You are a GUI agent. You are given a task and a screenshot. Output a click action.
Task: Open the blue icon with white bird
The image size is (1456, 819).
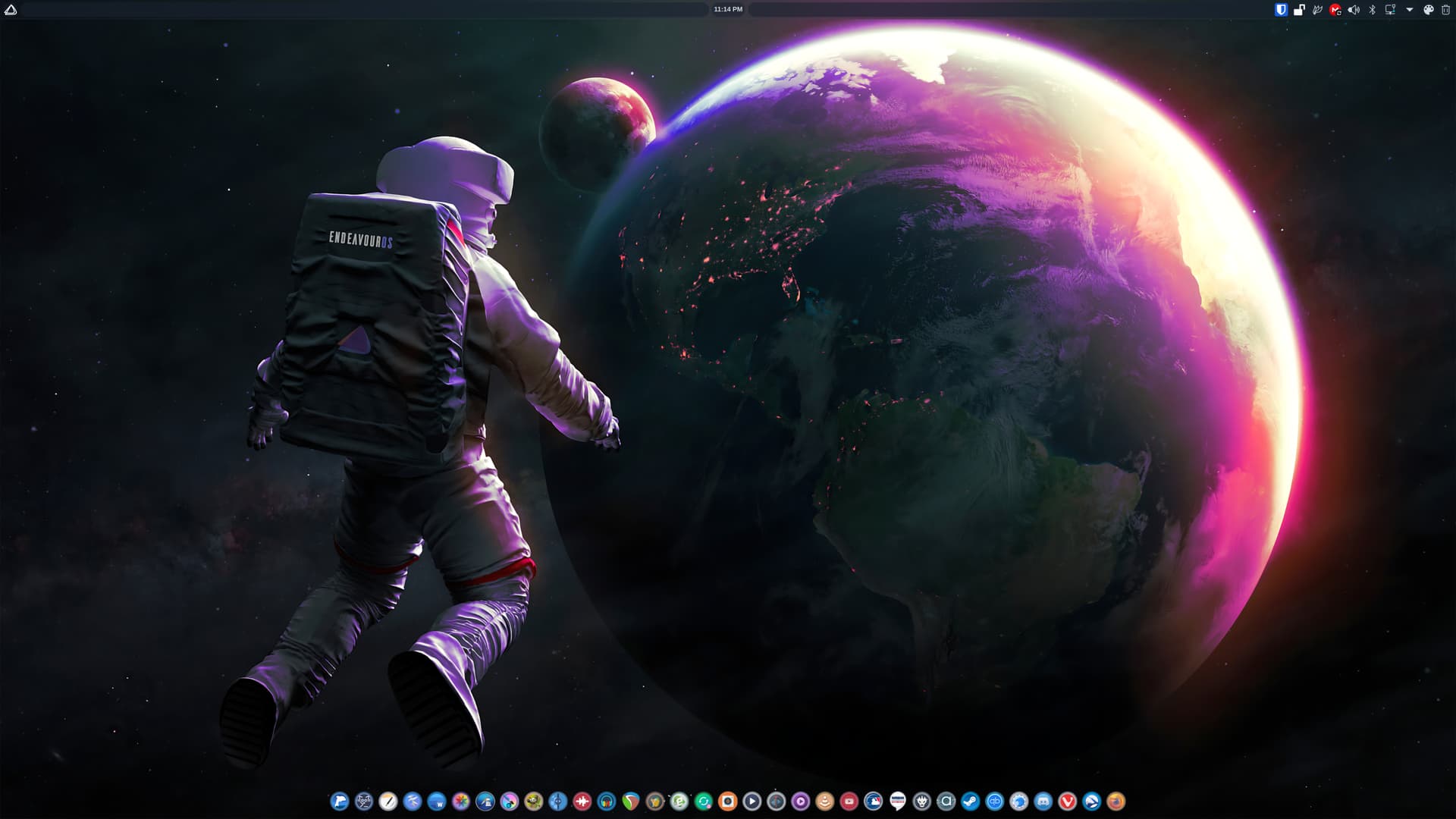point(1092,801)
